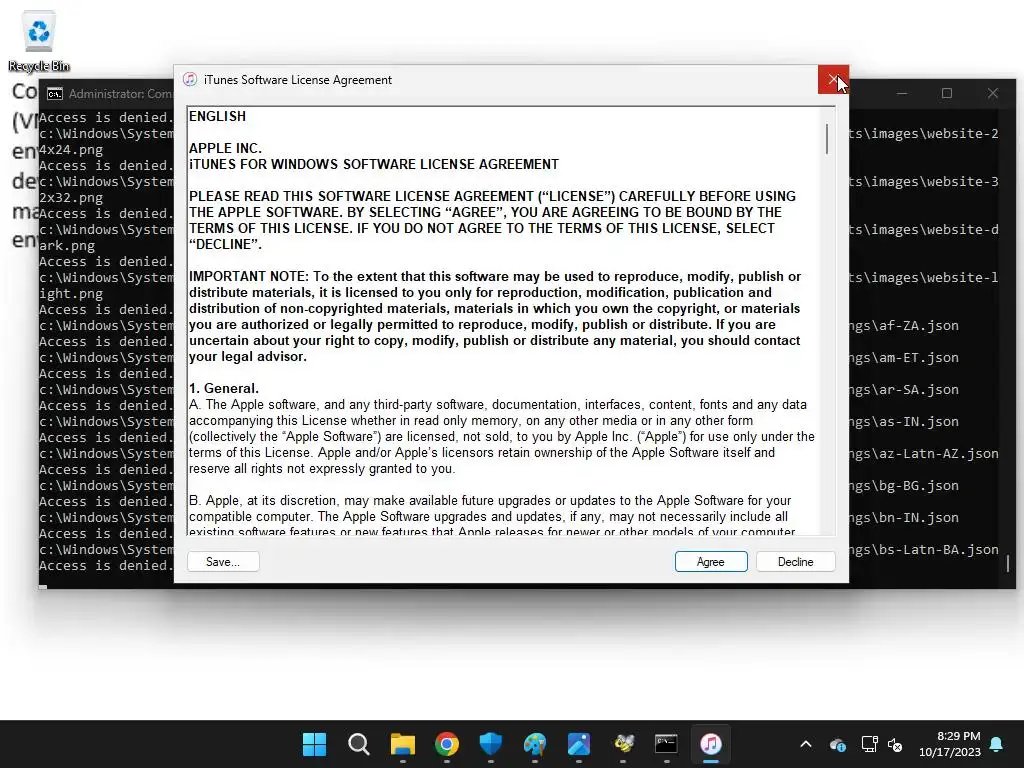Click "ts\images\website-2" in Command Prompt
This screenshot has width=1024, height=768.
point(923,133)
